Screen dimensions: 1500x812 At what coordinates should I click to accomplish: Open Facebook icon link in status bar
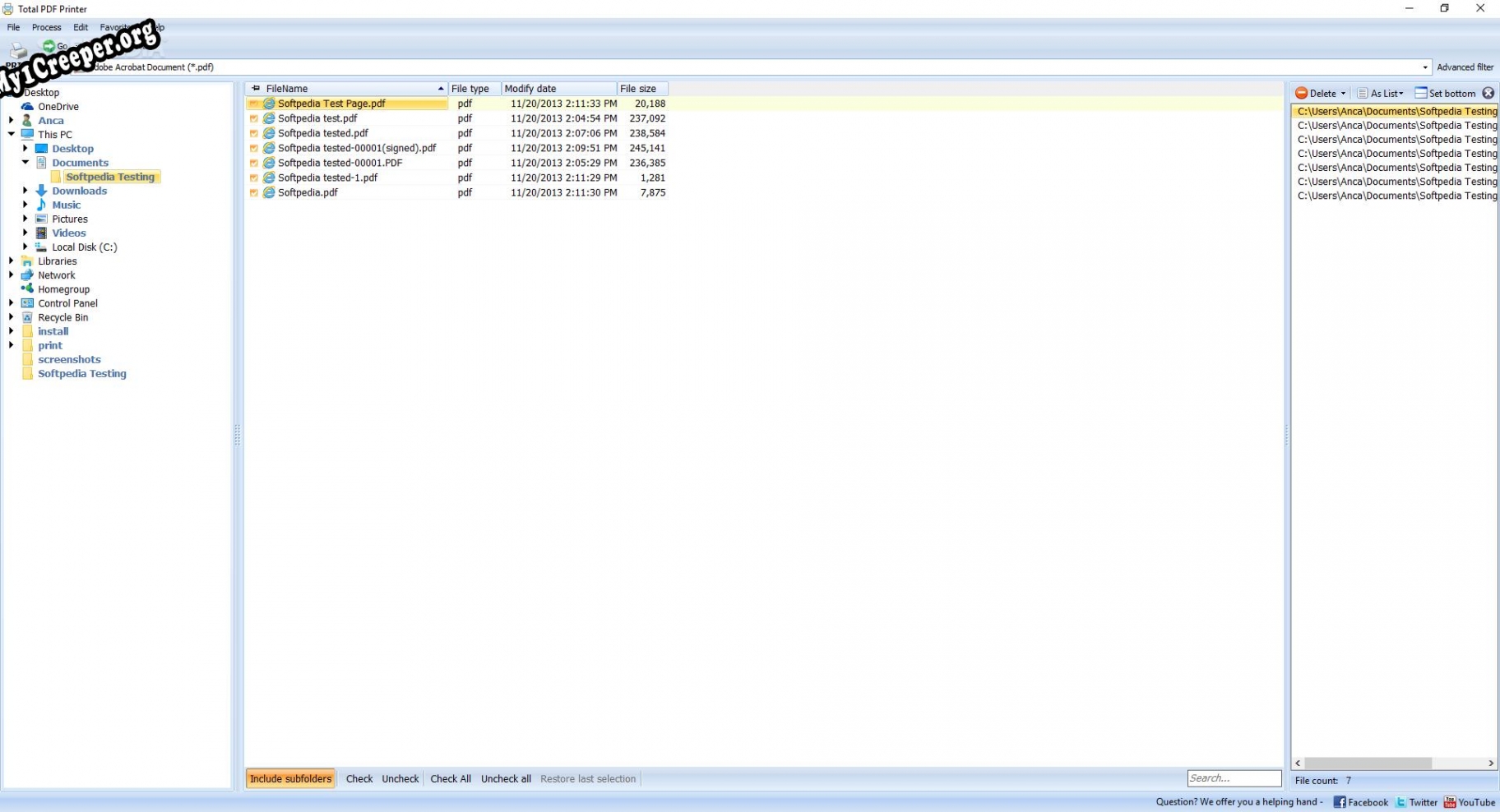(x=1339, y=802)
